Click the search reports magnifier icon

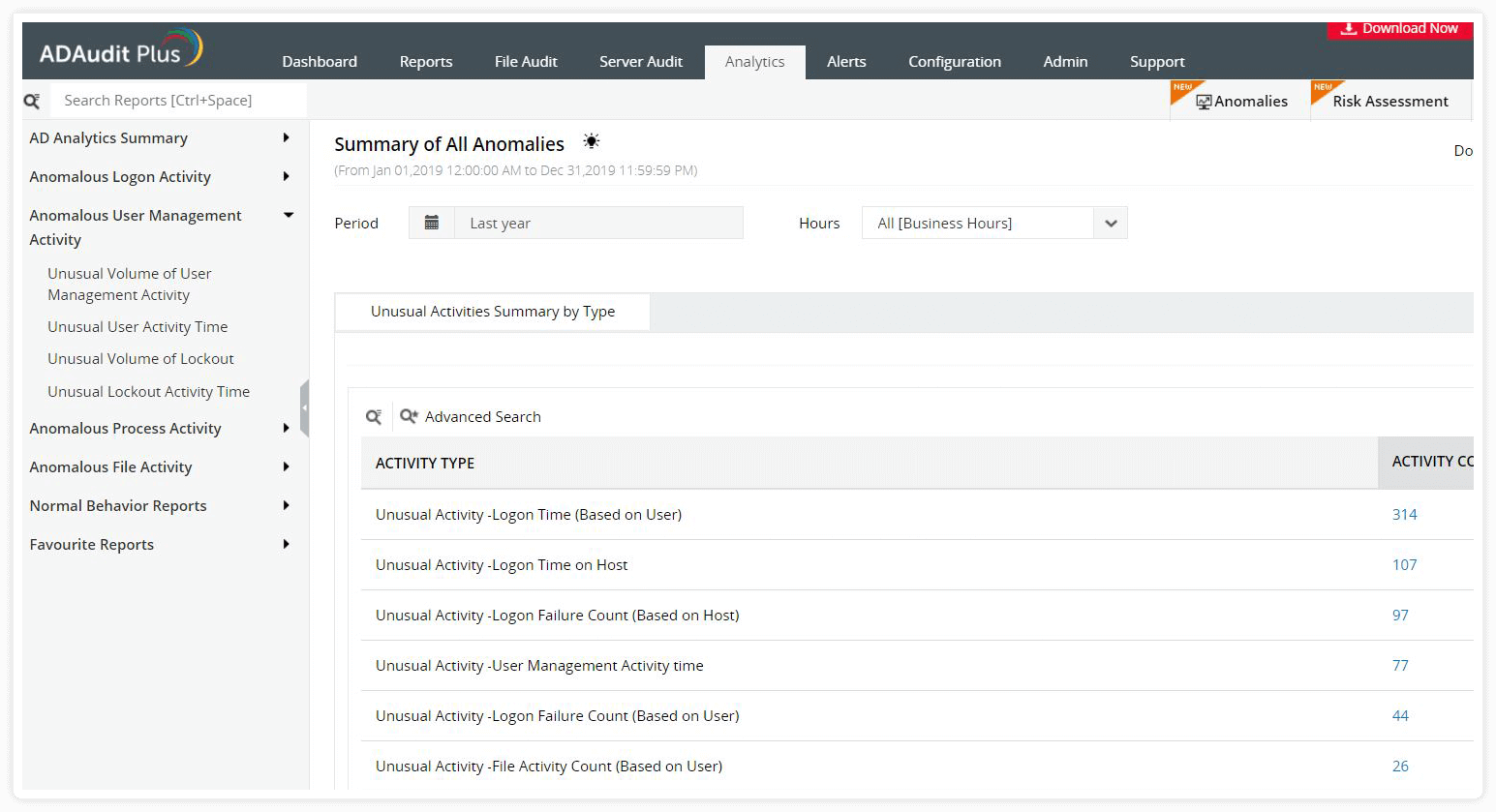point(32,101)
